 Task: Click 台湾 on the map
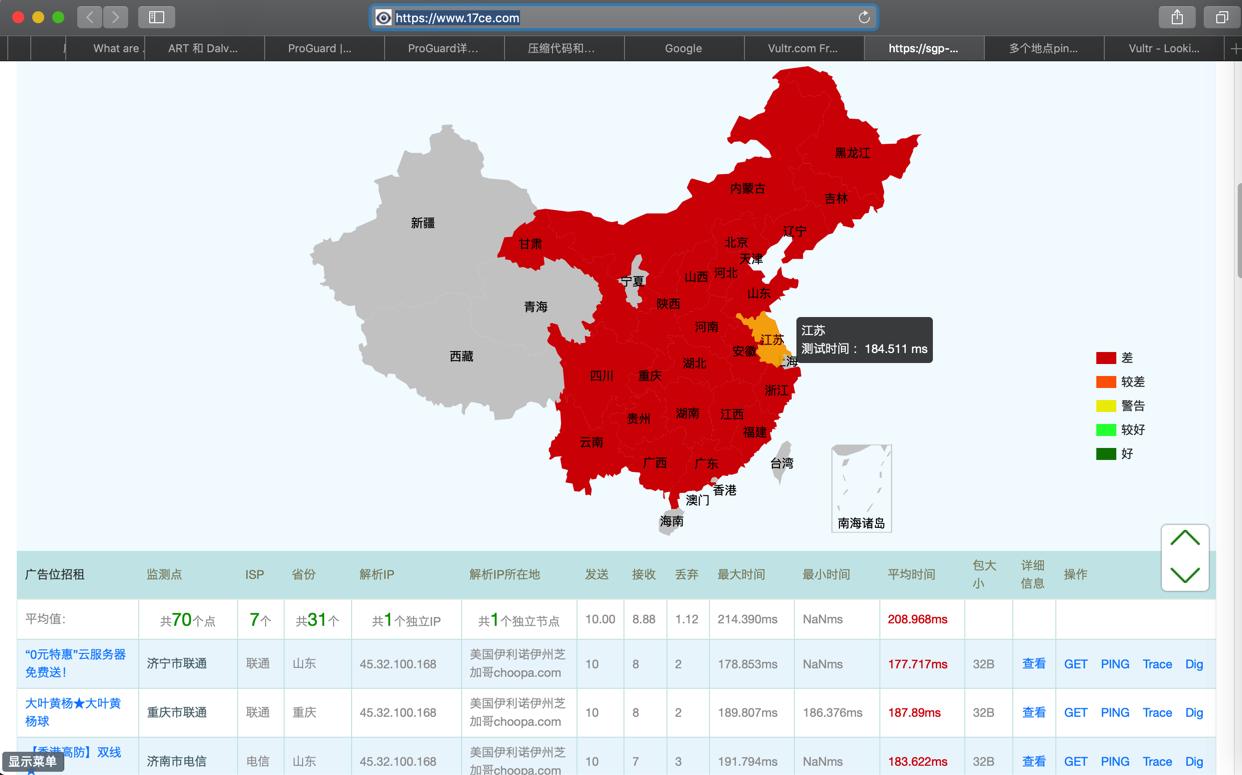[x=782, y=463]
